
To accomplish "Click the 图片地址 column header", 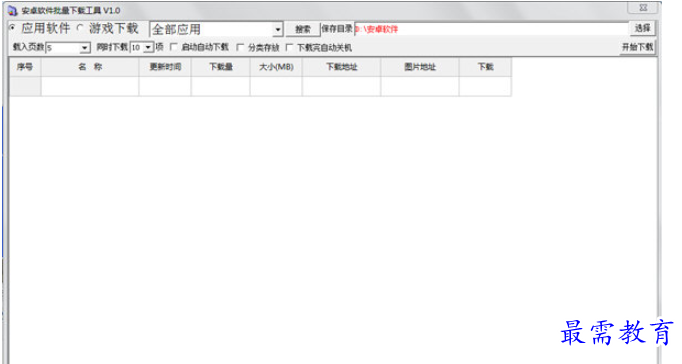I will point(420,67).
